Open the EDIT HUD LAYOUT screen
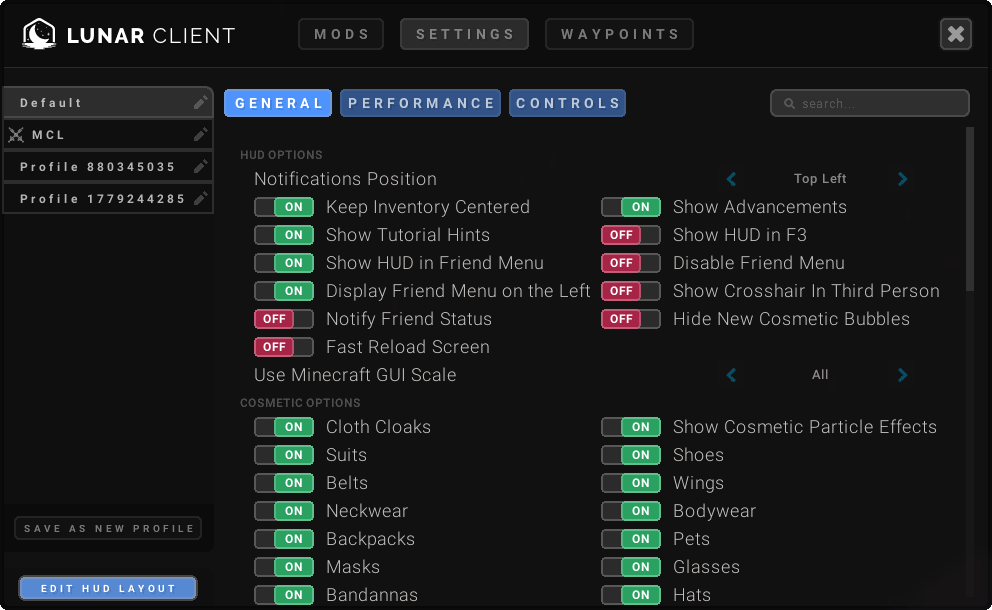The height and width of the screenshot is (610, 992). [x=107, y=588]
